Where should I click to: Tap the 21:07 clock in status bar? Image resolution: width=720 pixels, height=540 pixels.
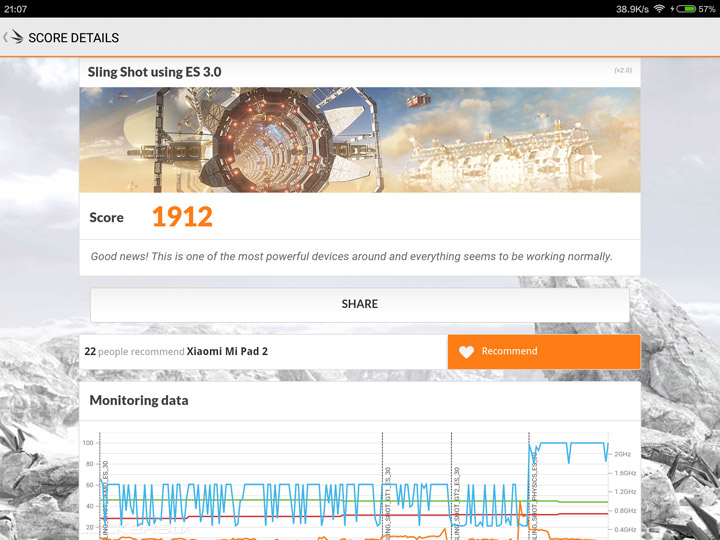15,9
